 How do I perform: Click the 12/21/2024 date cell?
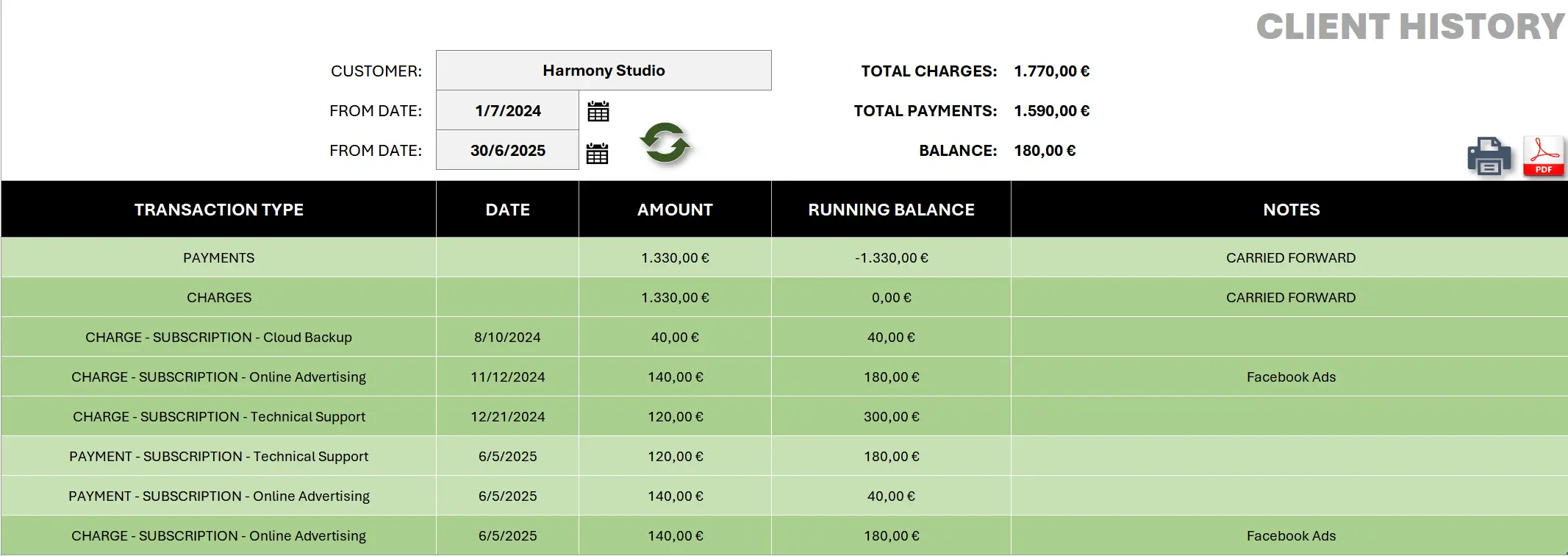[x=507, y=417]
